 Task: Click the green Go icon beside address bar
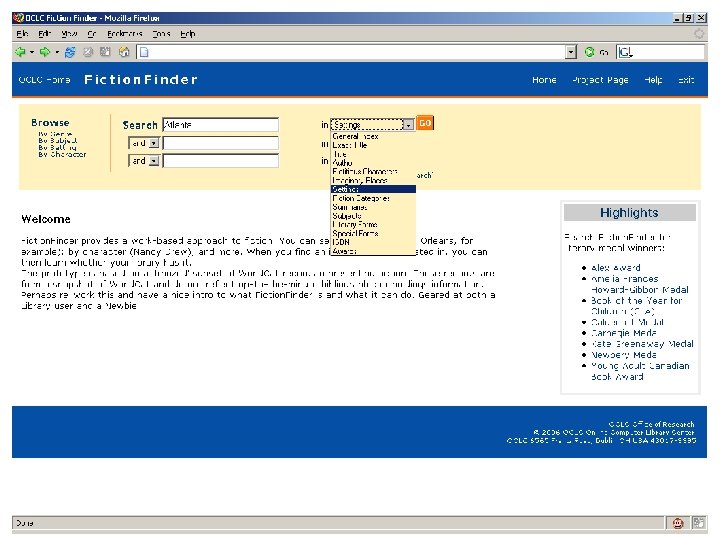pyautogui.click(x=590, y=52)
